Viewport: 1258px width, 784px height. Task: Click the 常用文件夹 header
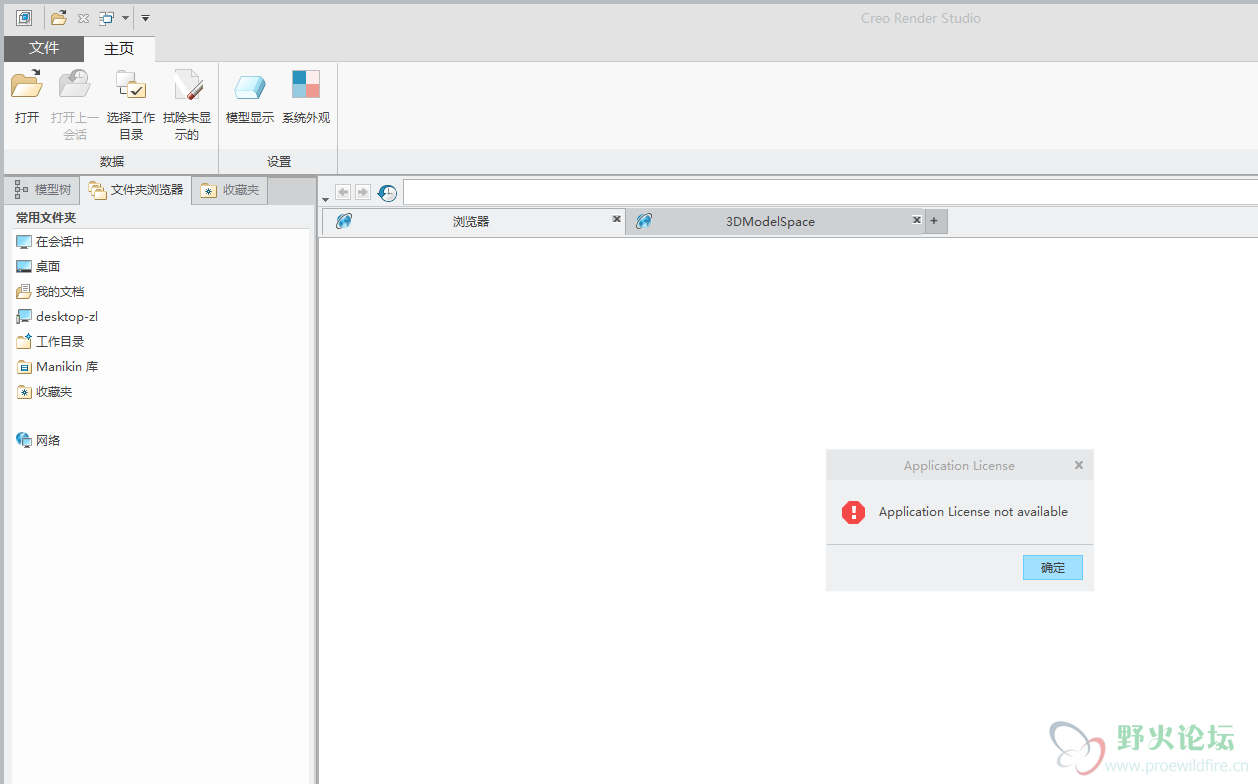click(x=46, y=217)
